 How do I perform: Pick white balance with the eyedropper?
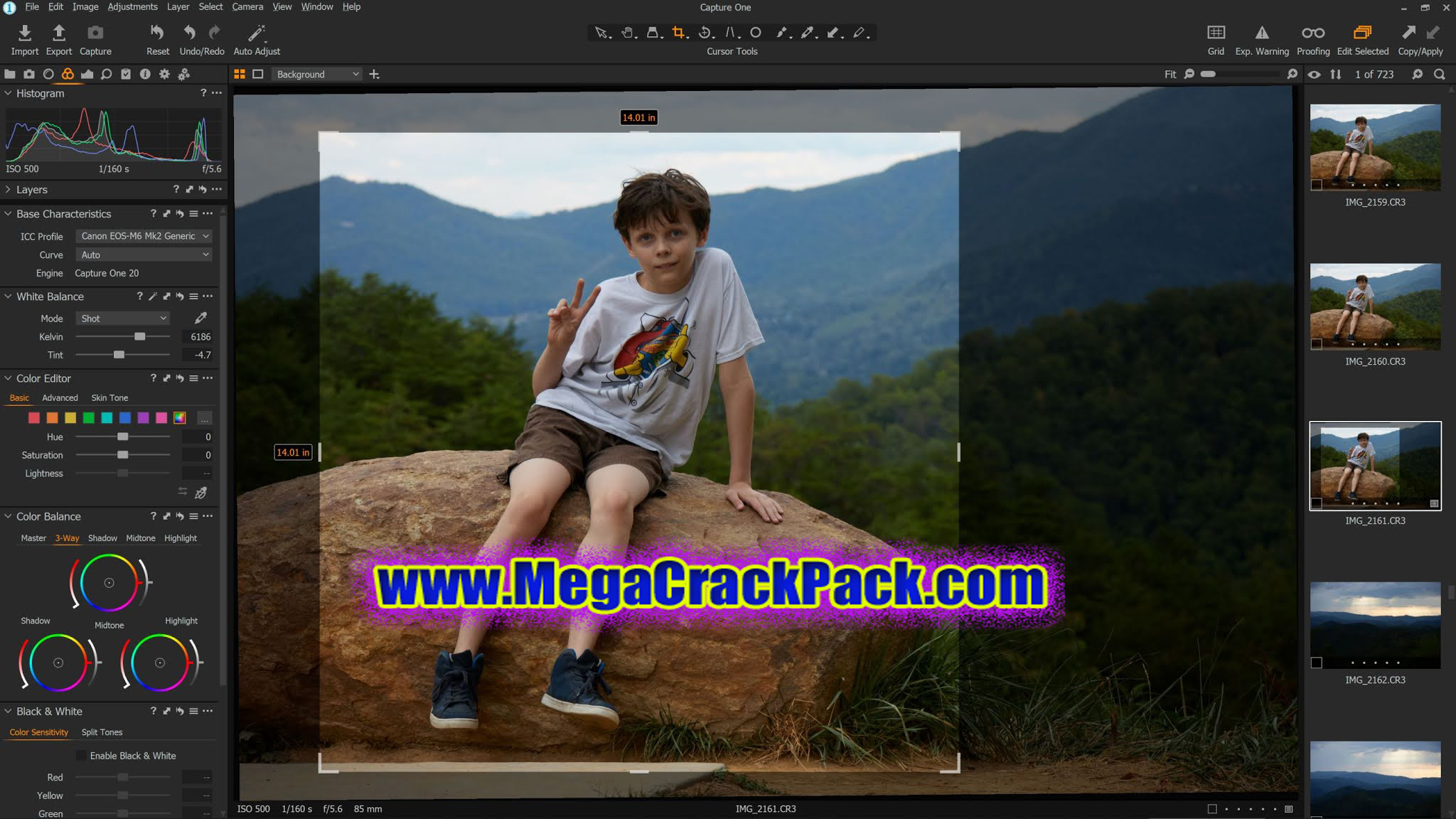(x=200, y=318)
